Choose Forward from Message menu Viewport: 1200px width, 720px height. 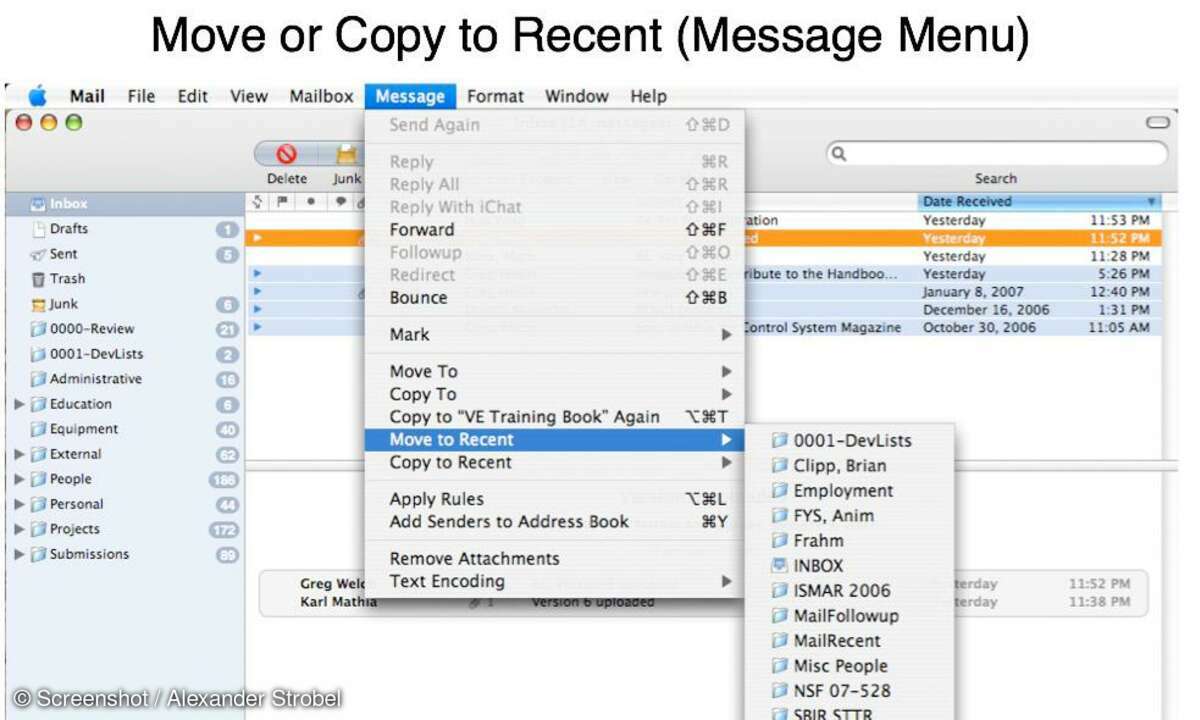click(554, 230)
